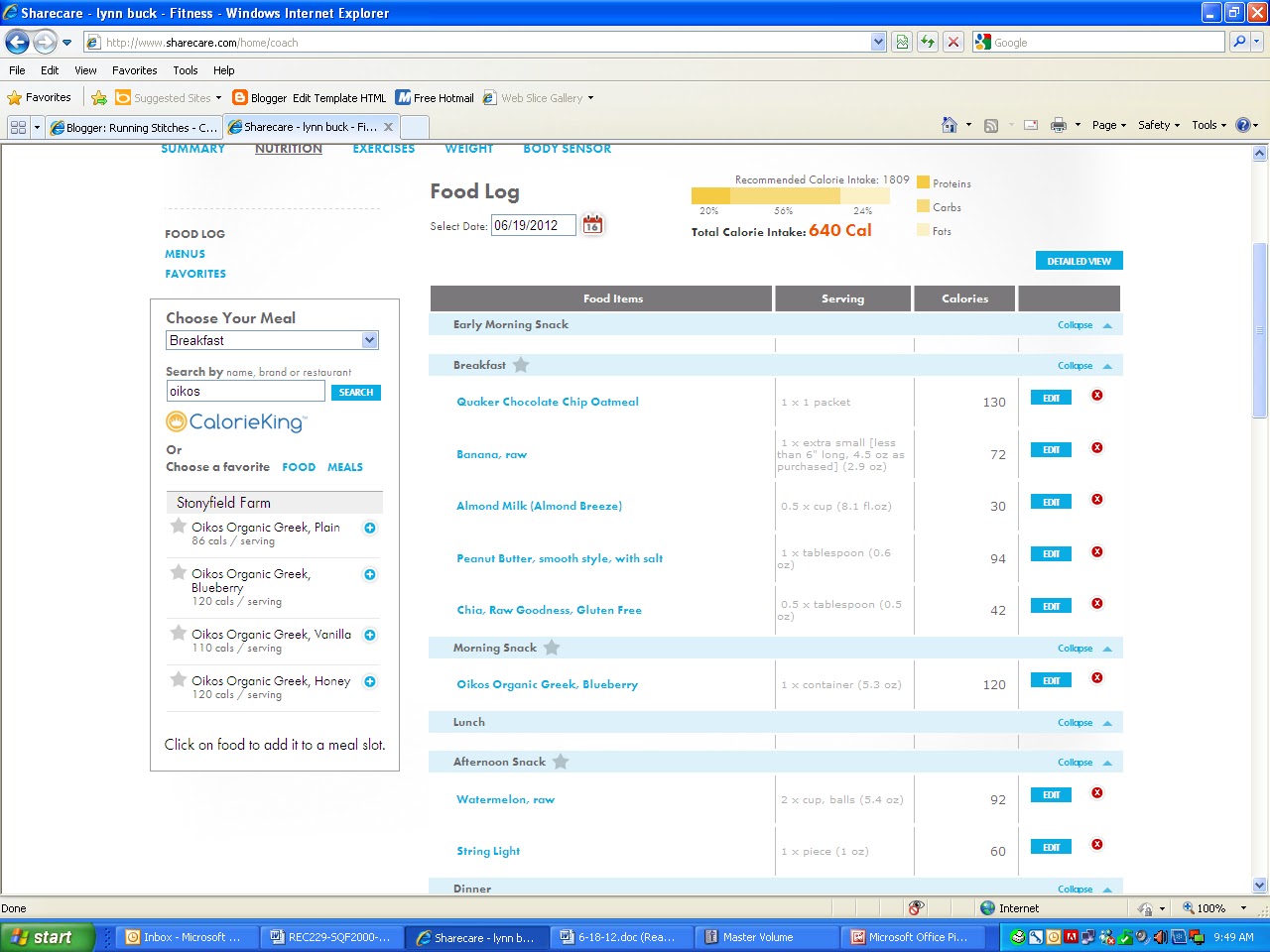This screenshot has width=1270, height=952.
Task: Click the Carbs legend color swatch
Action: (x=923, y=206)
